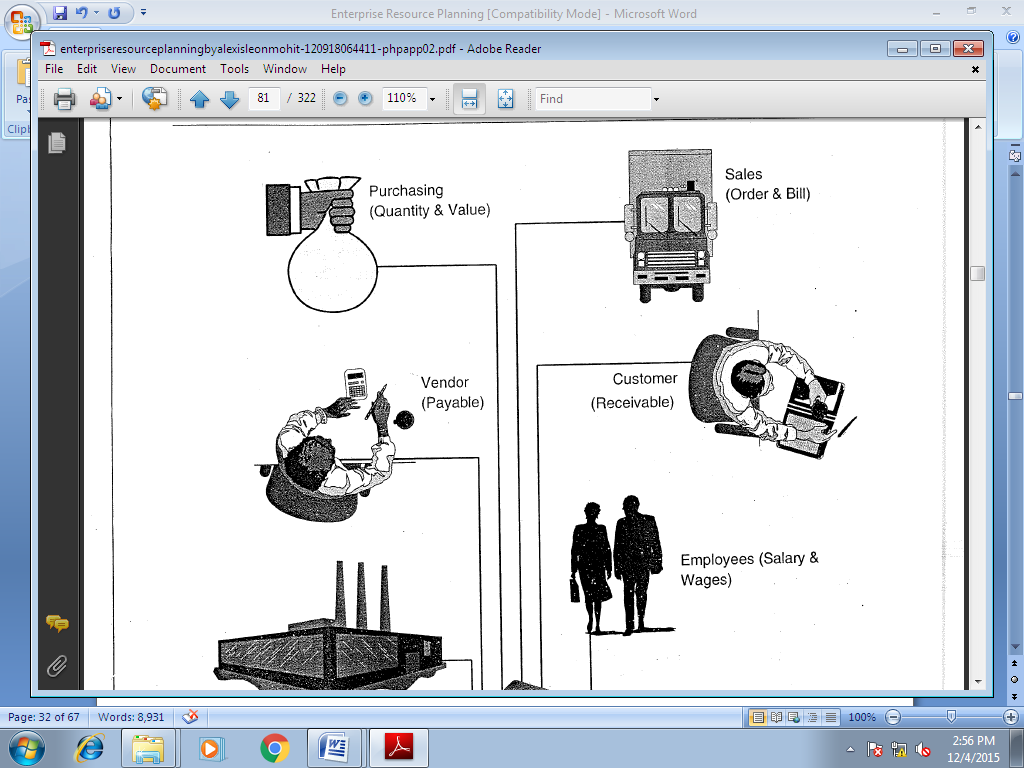Image resolution: width=1024 pixels, height=768 pixels.
Task: Open Google Chrome from taskbar
Action: (274, 748)
